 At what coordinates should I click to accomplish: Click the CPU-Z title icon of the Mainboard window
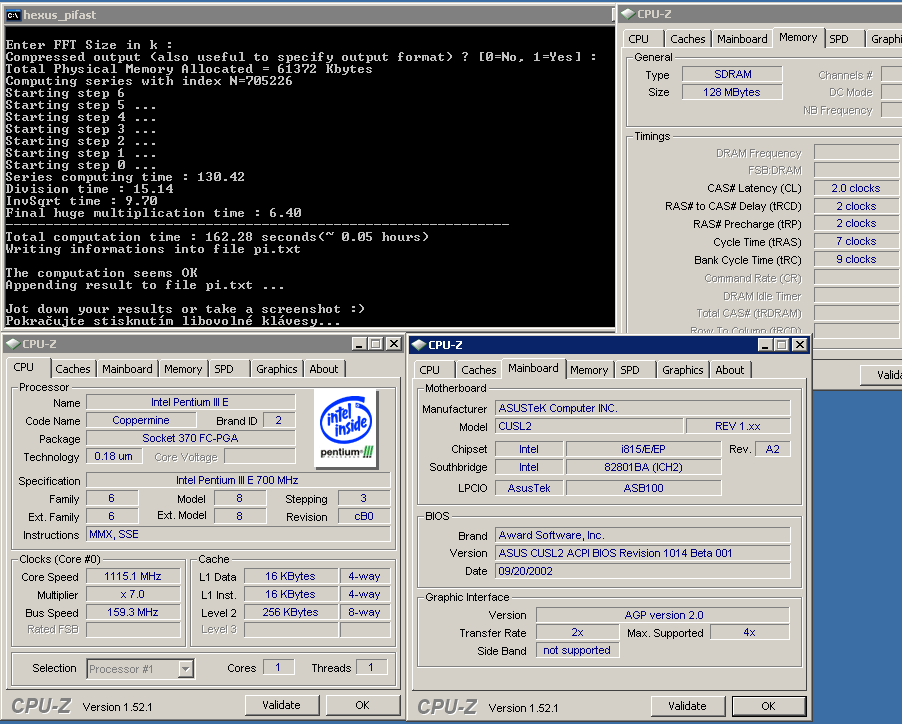point(418,345)
